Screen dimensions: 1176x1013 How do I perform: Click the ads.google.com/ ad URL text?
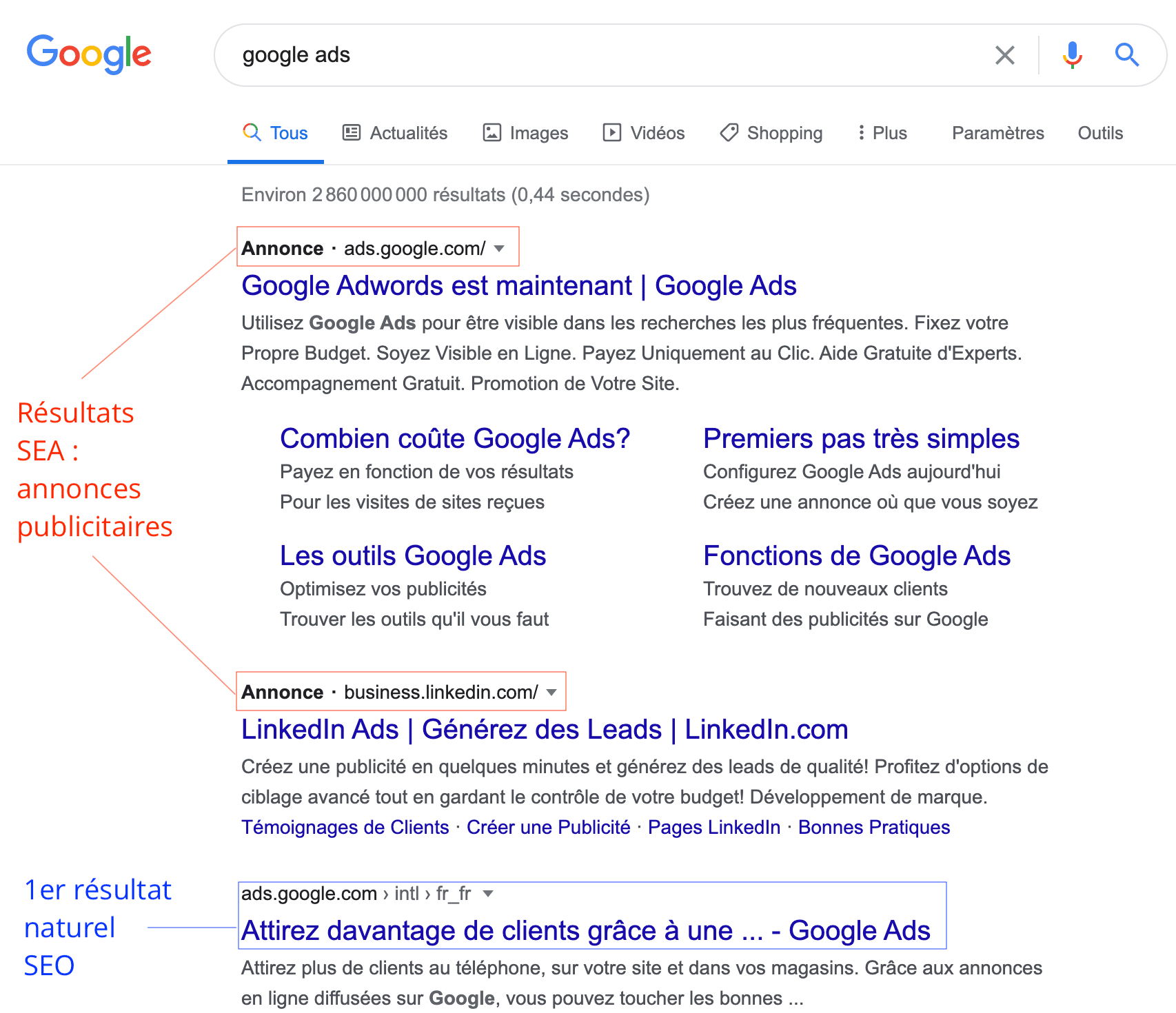pyautogui.click(x=415, y=249)
